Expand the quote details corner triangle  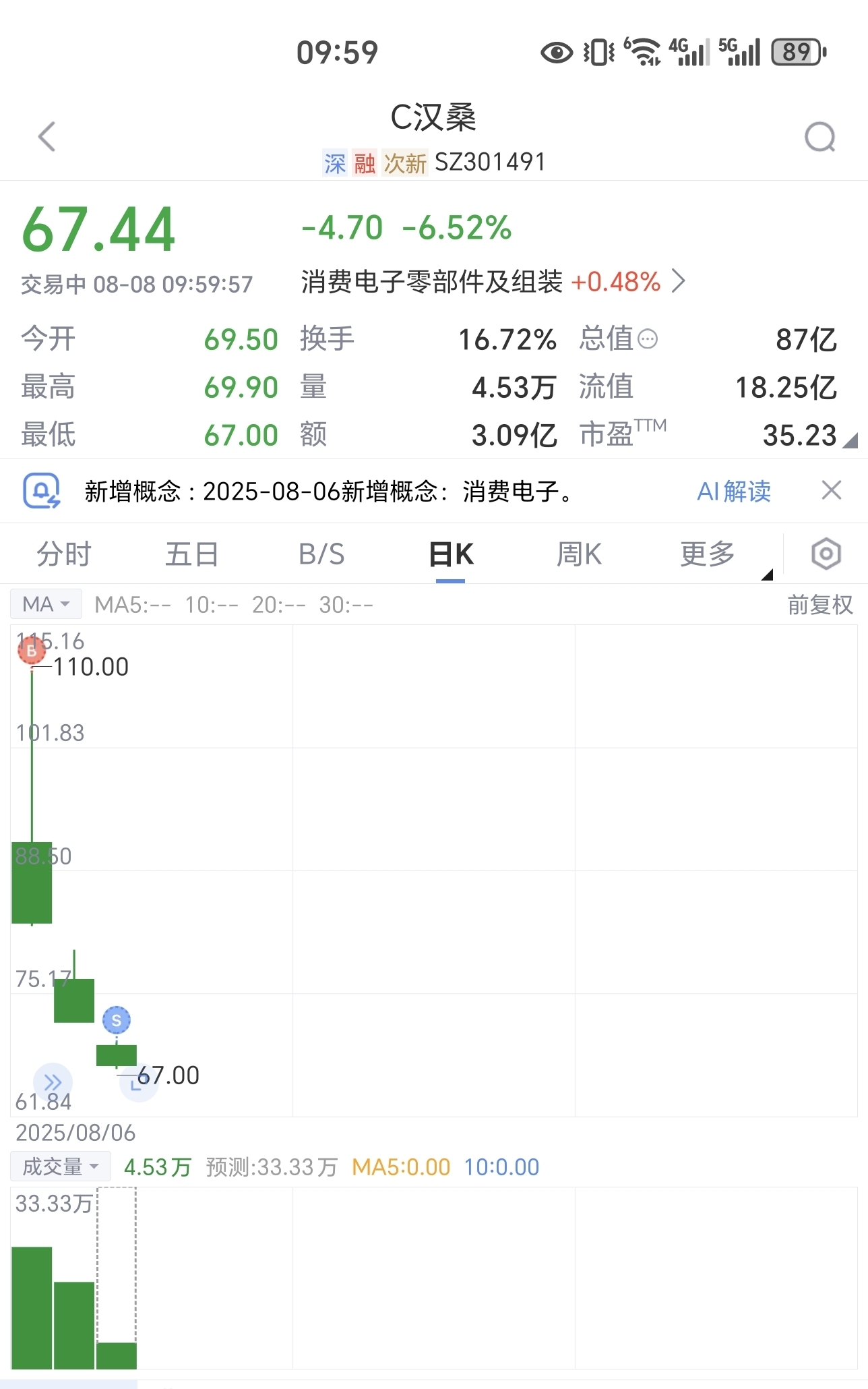(850, 440)
